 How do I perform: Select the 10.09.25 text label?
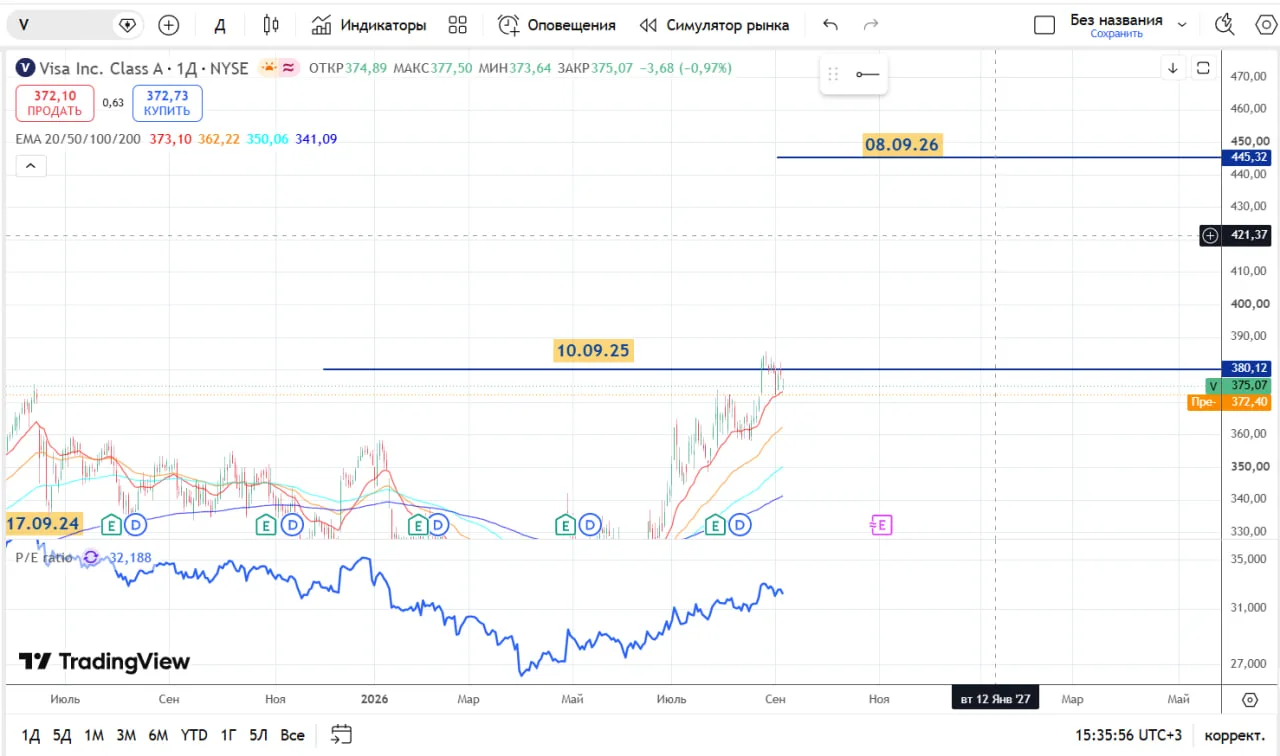[594, 350]
